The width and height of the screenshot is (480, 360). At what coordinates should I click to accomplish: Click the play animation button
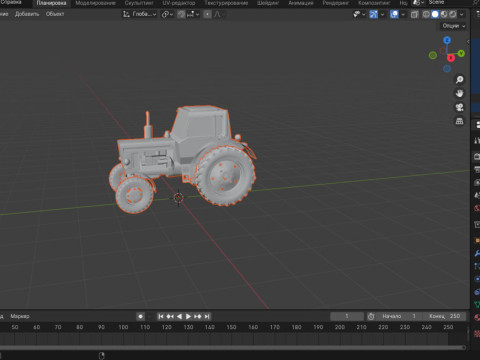pyautogui.click(x=188, y=316)
